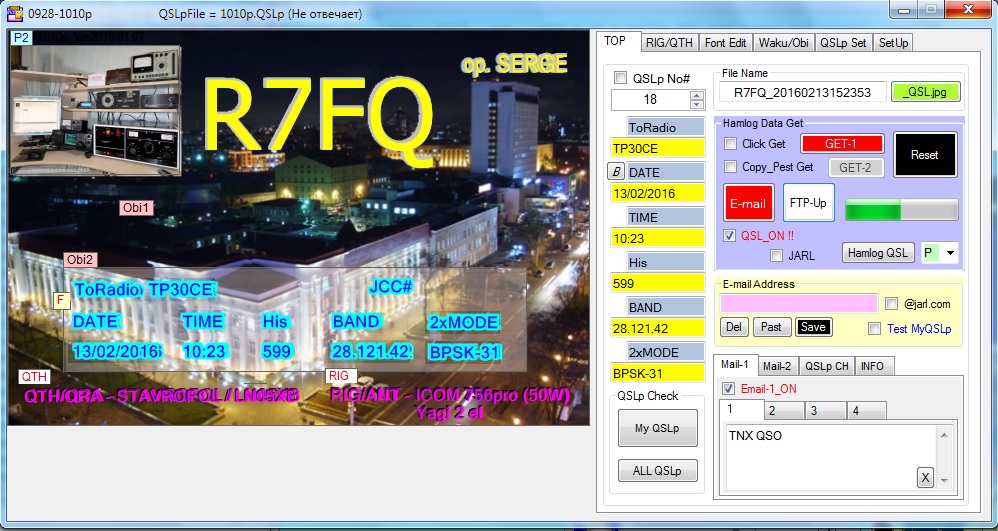Click the X button in message box
Image resolution: width=998 pixels, height=531 pixels.
click(x=925, y=478)
